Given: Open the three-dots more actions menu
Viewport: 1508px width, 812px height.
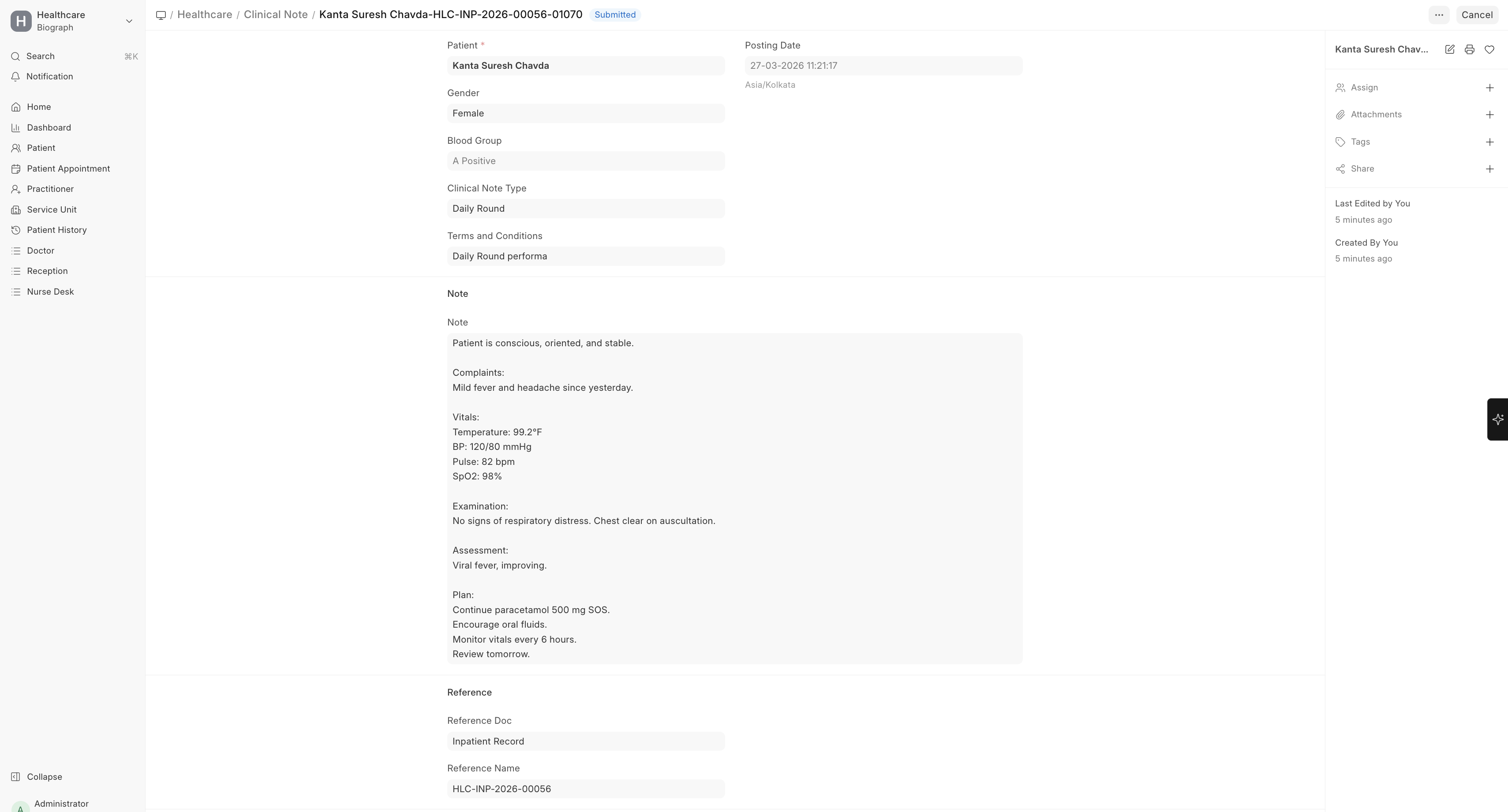Looking at the screenshot, I should point(1439,15).
